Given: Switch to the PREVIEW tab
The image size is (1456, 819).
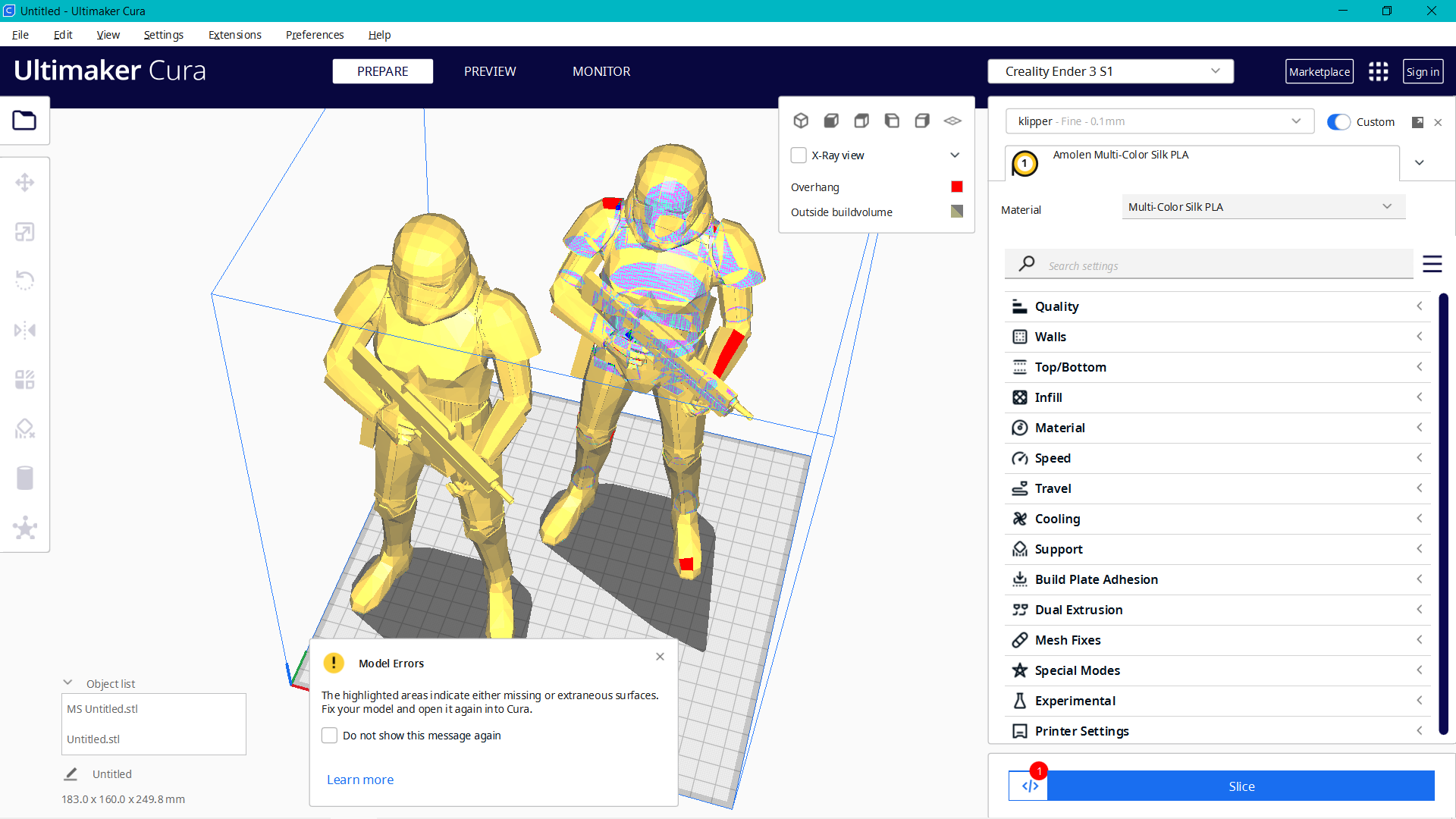Looking at the screenshot, I should [x=489, y=71].
